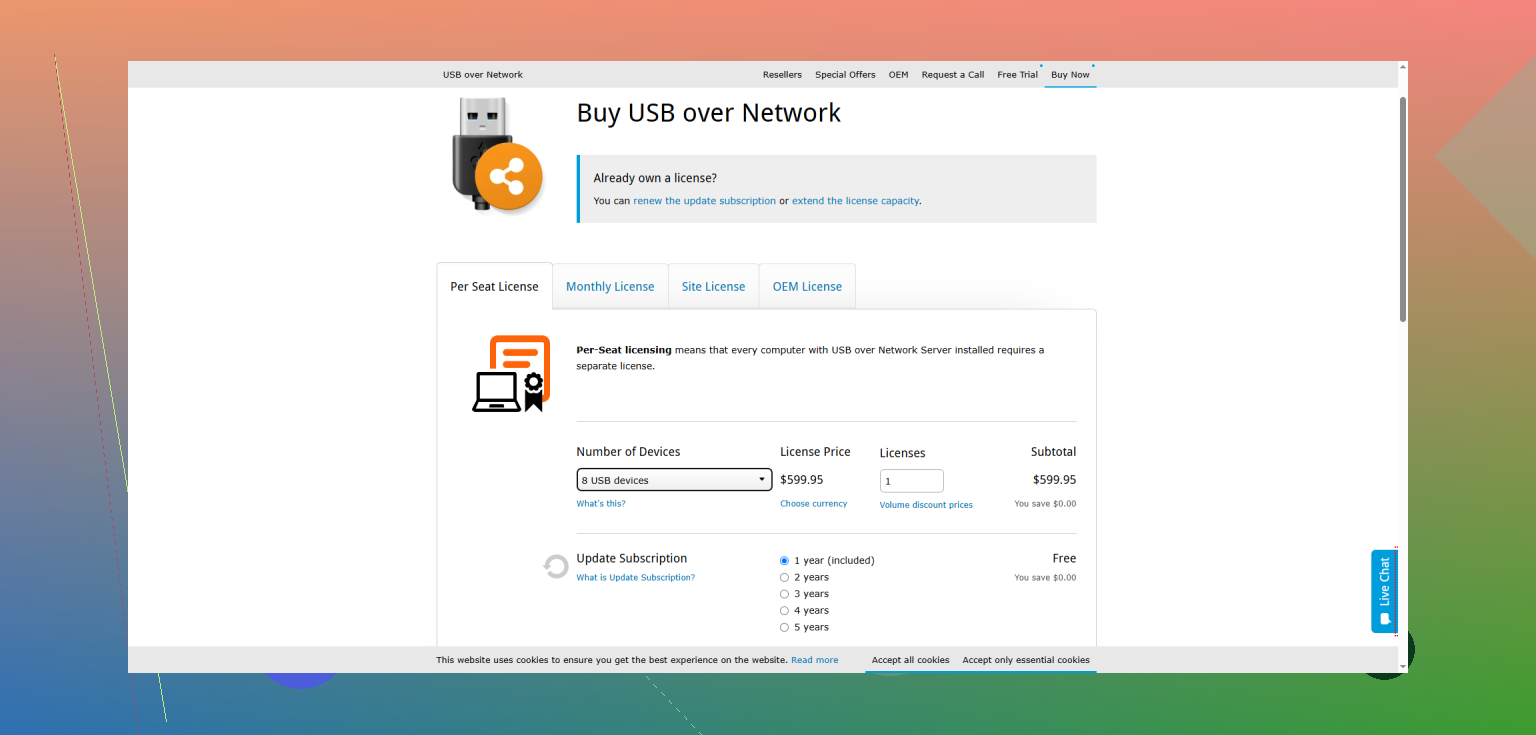1536x735 pixels.
Task: Click the Free subscription price text
Action: pos(1064,559)
